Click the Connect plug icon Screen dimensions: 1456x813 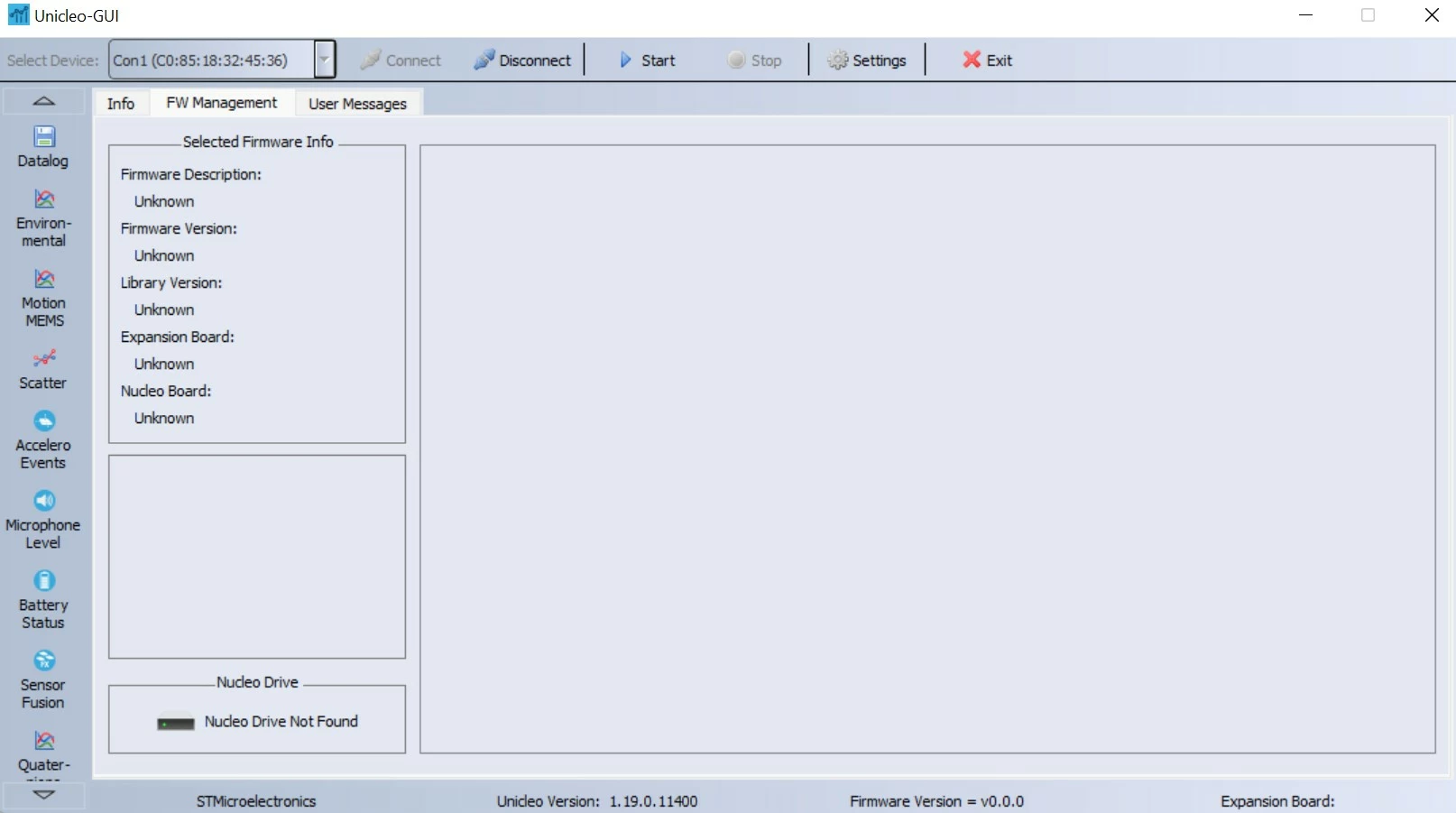[371, 60]
